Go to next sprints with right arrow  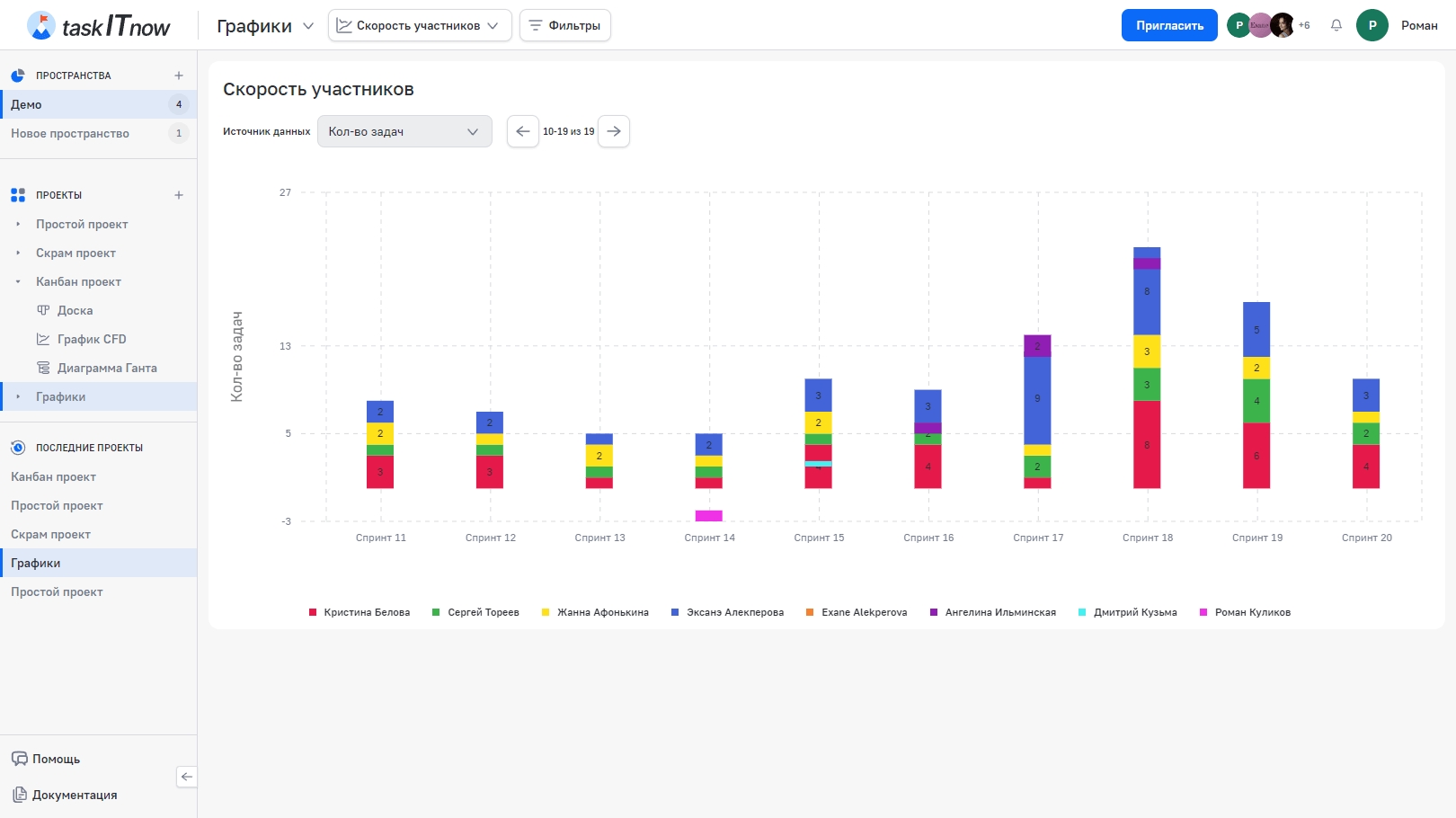coord(614,131)
